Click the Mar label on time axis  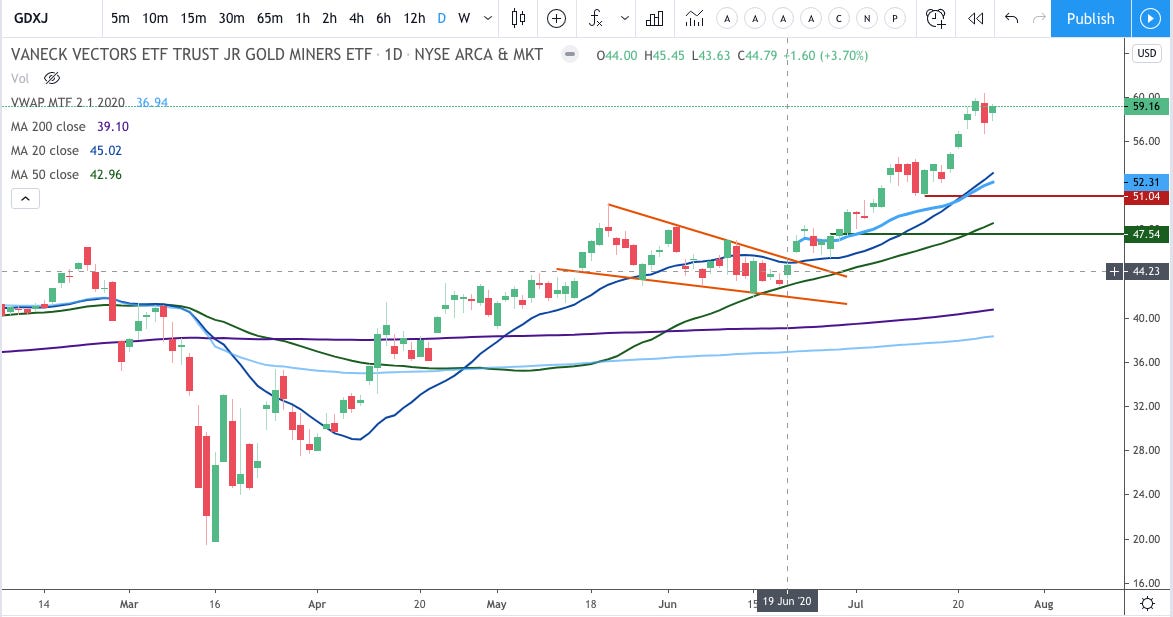[129, 604]
